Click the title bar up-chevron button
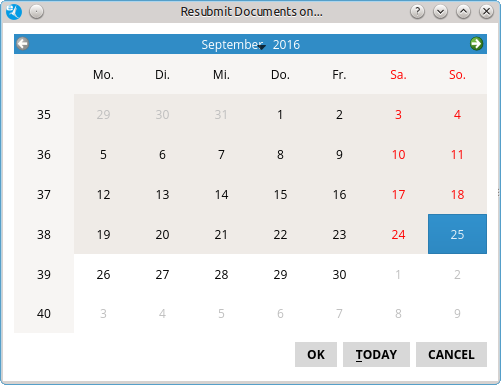 pyautogui.click(x=463, y=12)
